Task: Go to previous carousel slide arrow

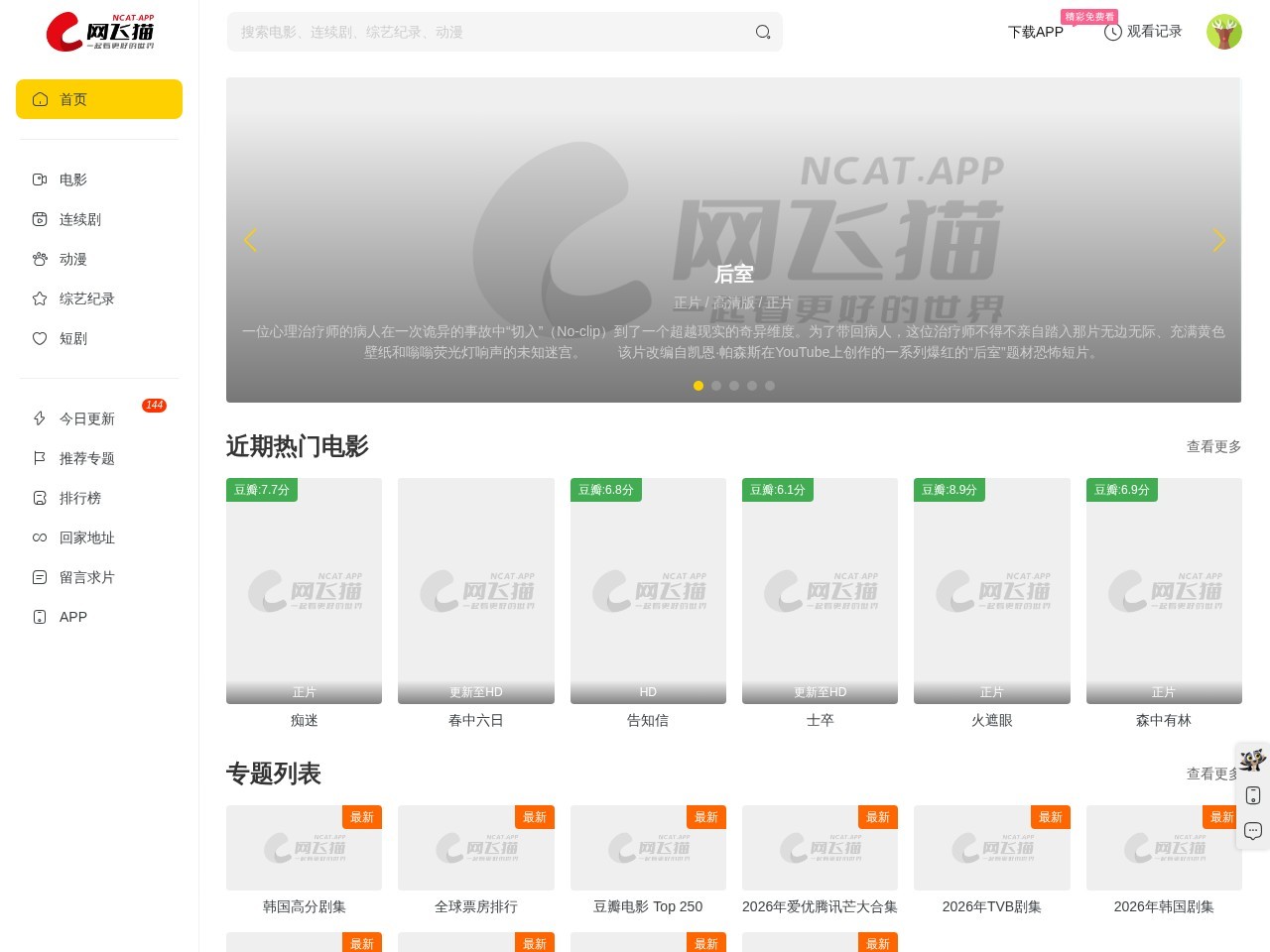Action: tap(250, 240)
